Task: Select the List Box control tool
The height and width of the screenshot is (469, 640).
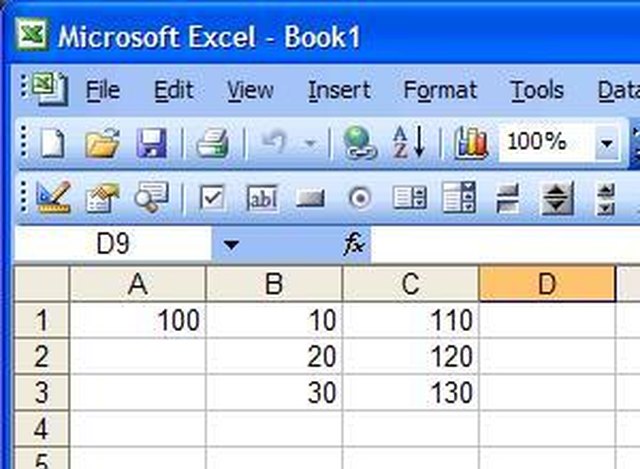Action: point(410,198)
